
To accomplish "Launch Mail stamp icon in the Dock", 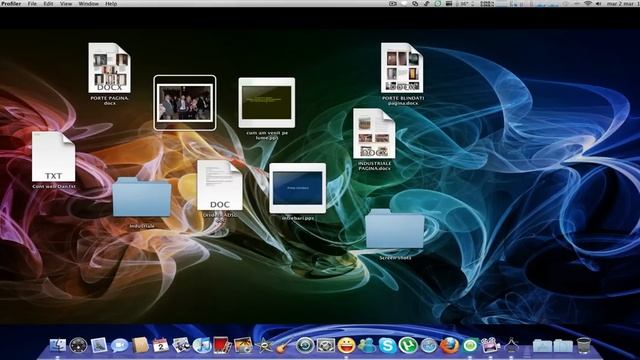I will click(99, 346).
